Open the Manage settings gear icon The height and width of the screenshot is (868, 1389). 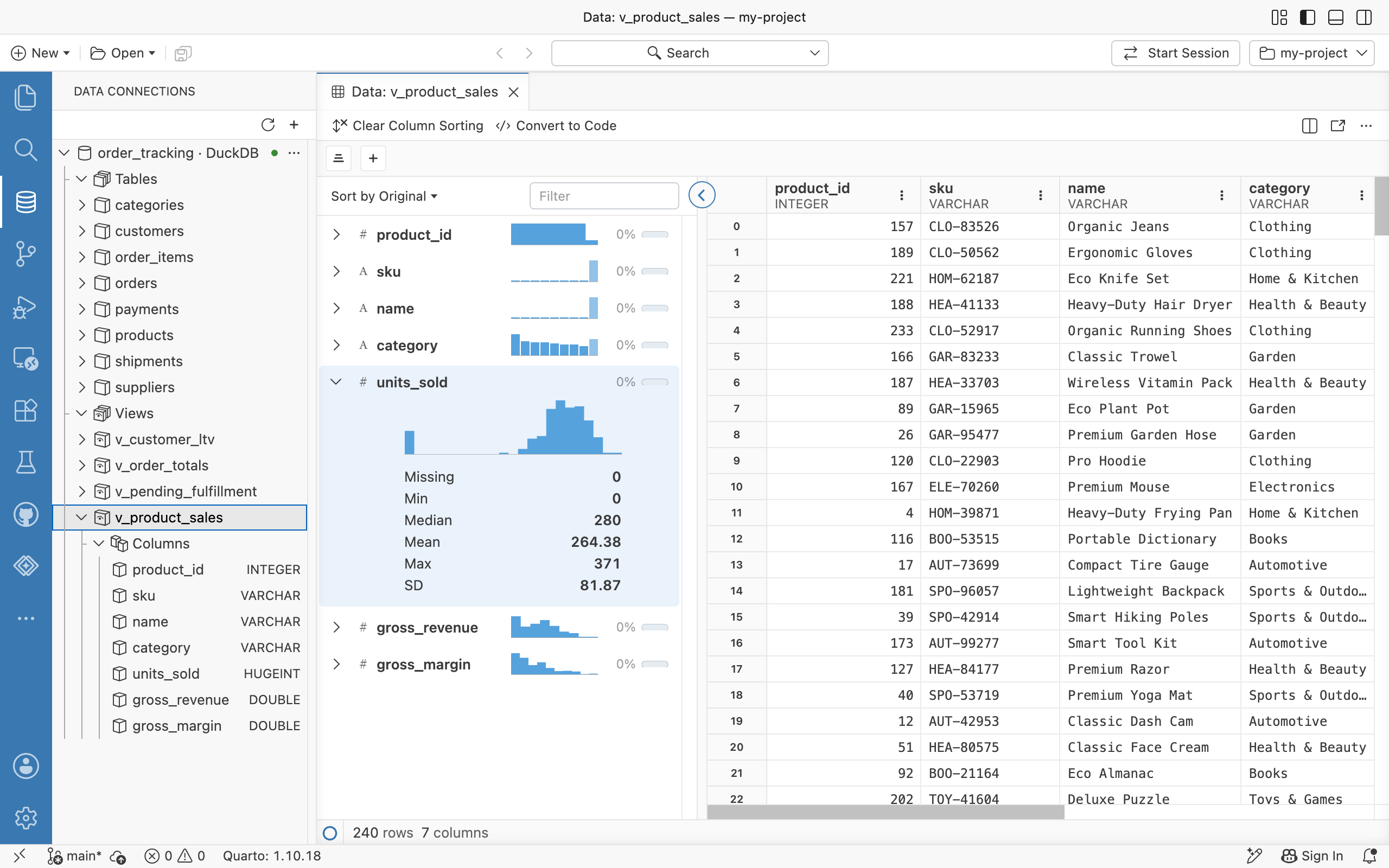point(26,818)
